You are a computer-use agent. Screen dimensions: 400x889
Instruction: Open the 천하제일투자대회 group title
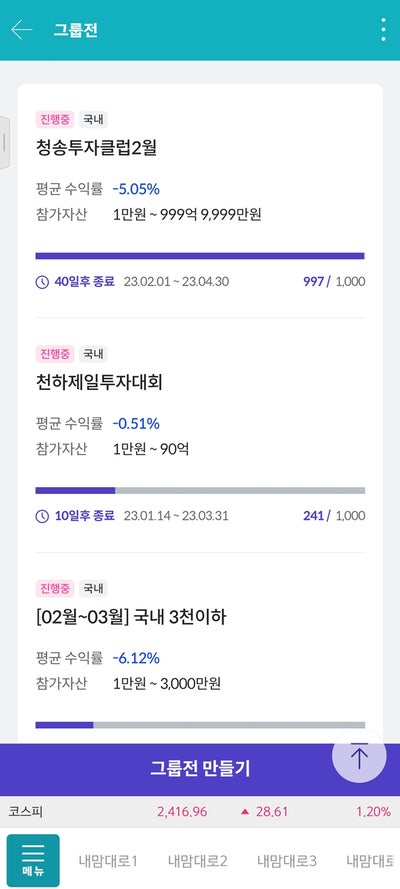click(99, 383)
